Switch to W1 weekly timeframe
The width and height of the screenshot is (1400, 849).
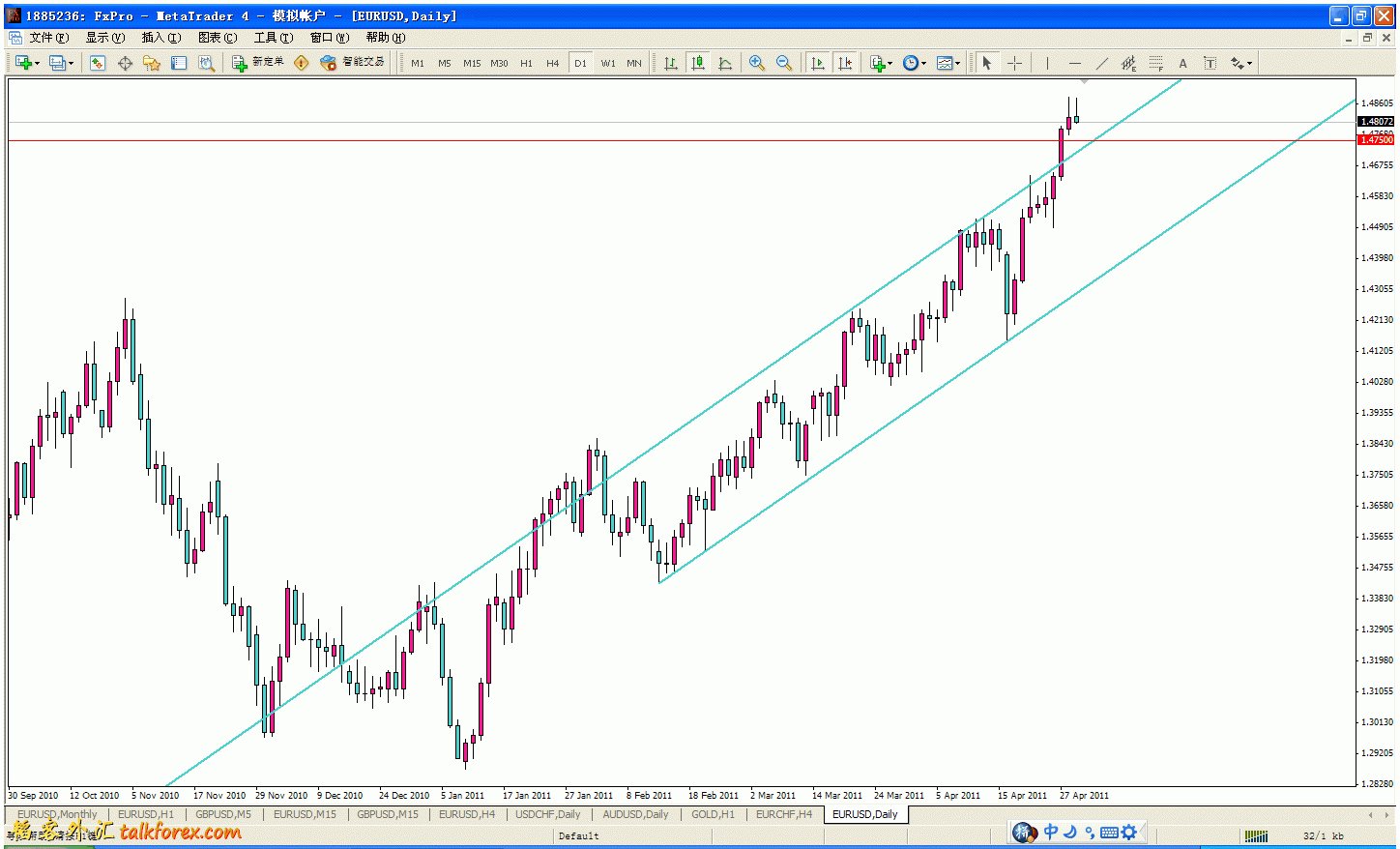coord(607,63)
